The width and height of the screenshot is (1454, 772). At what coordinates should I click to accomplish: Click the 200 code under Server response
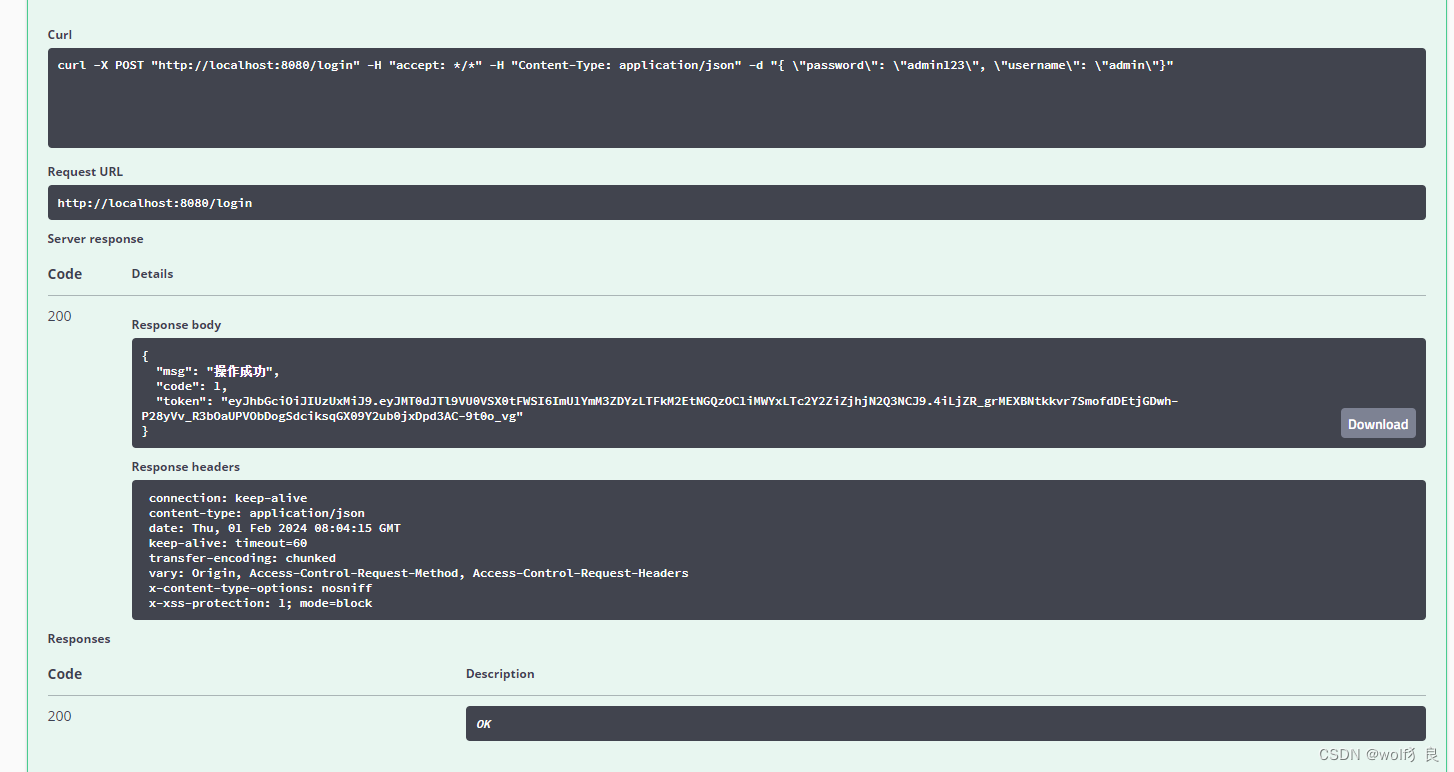click(x=60, y=316)
